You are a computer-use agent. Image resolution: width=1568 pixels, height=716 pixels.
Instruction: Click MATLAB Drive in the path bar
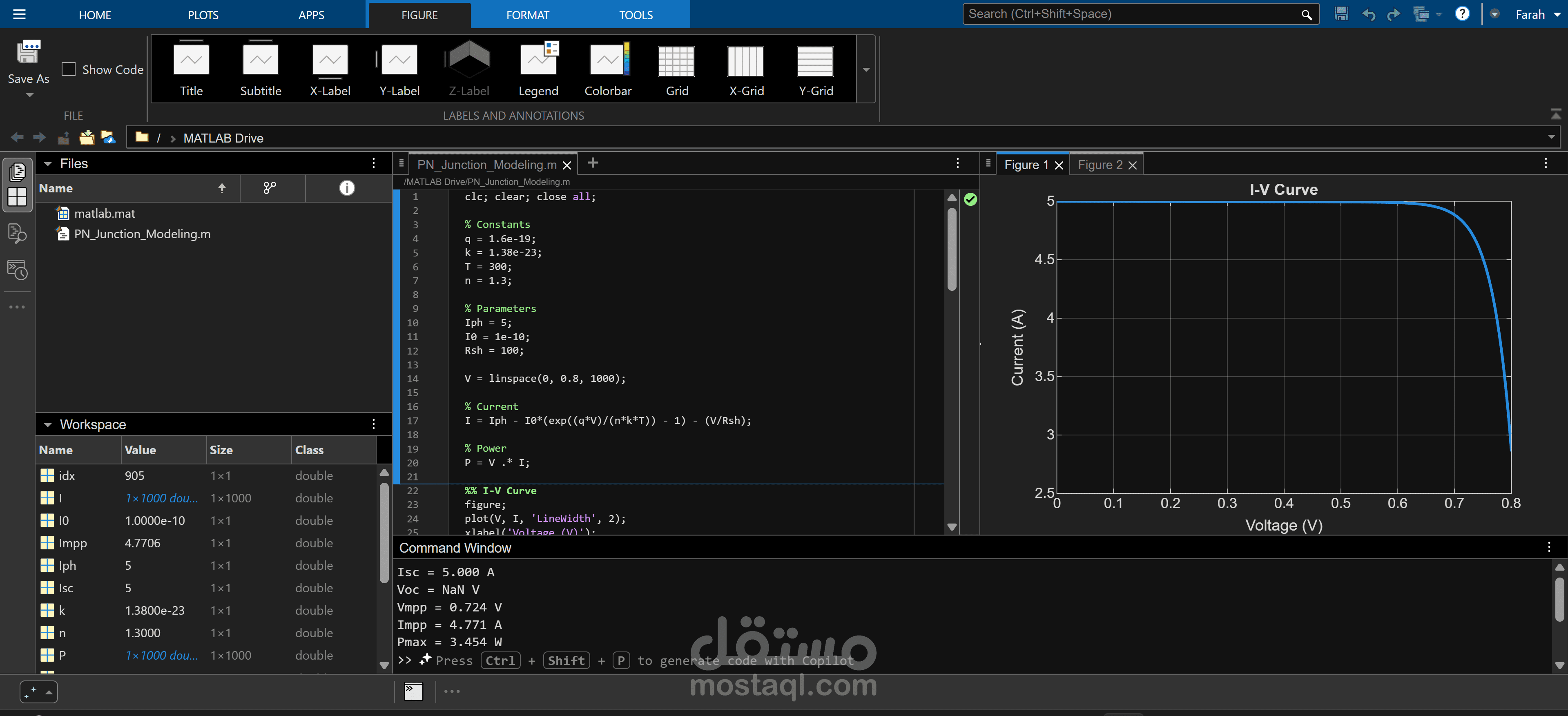coord(223,138)
